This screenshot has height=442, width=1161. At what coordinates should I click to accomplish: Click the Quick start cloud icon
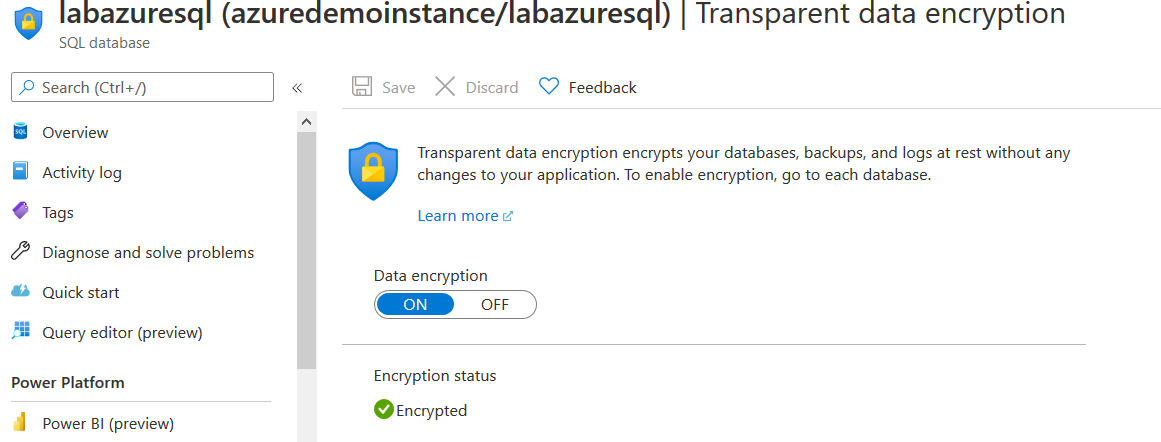pyautogui.click(x=20, y=292)
